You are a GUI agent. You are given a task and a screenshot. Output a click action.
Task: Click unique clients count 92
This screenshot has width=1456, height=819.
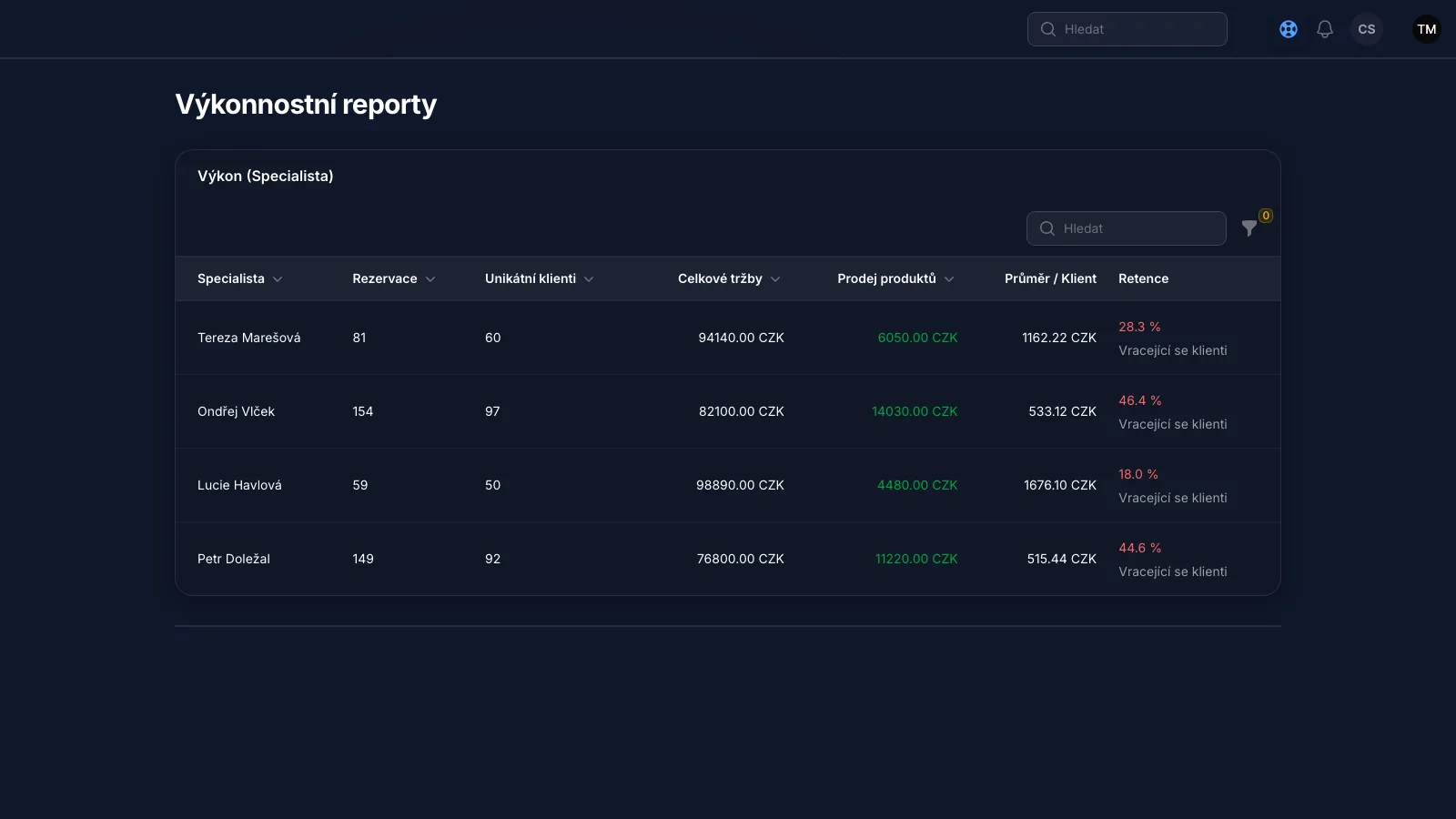(x=492, y=559)
